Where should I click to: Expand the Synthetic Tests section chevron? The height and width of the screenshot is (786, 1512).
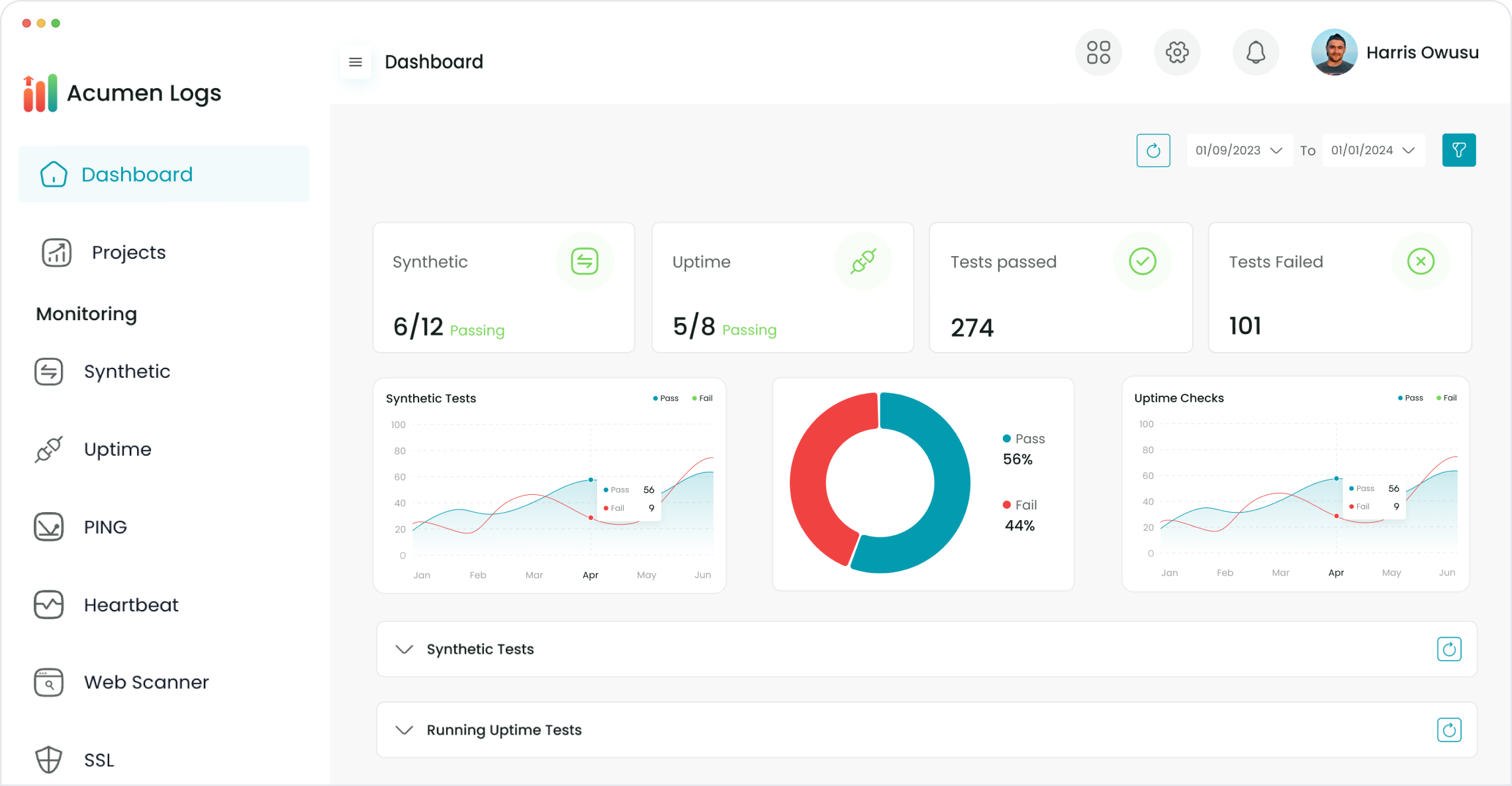click(x=404, y=649)
